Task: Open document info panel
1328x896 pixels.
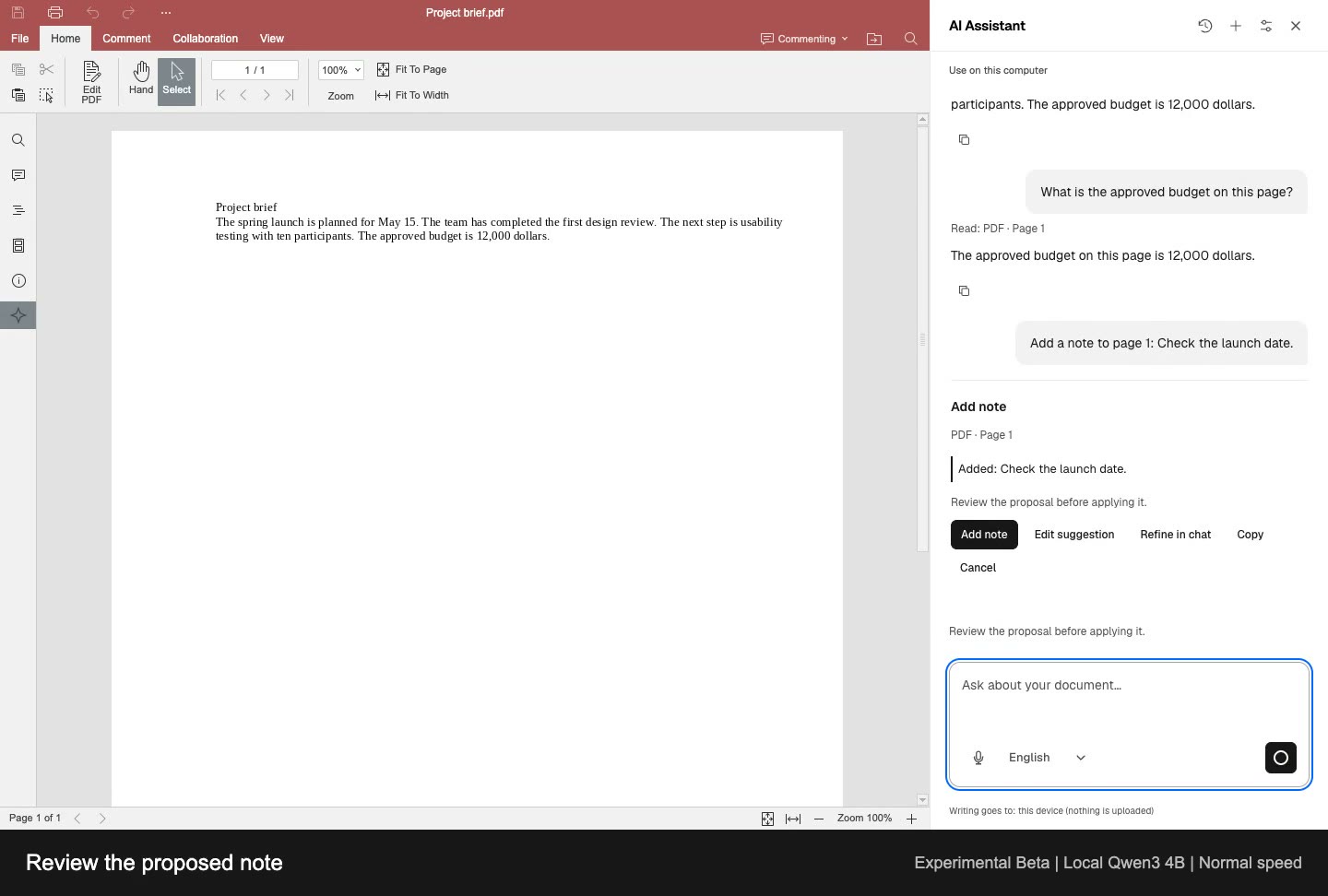Action: (18, 281)
